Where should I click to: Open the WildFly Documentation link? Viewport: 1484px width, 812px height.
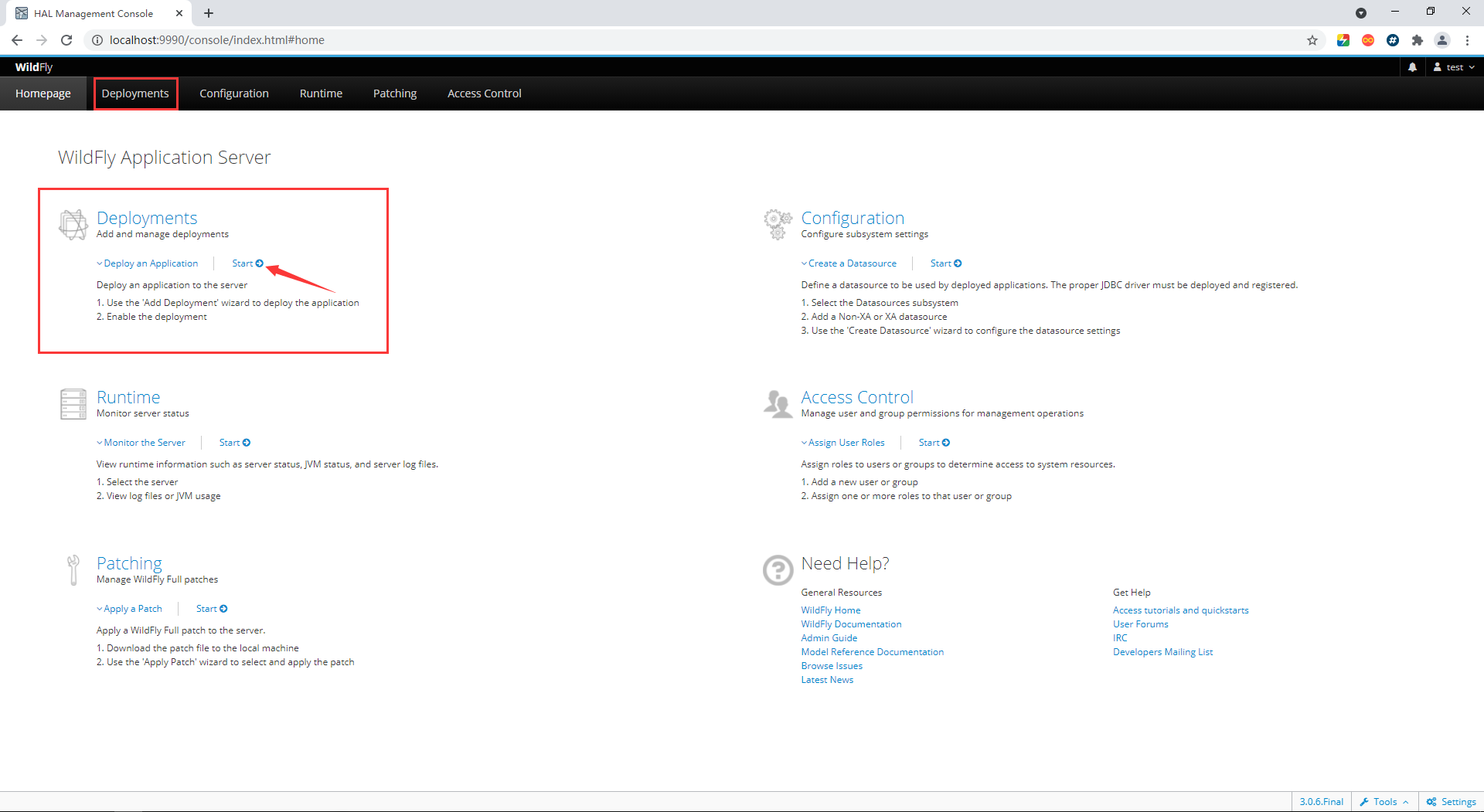(x=851, y=624)
